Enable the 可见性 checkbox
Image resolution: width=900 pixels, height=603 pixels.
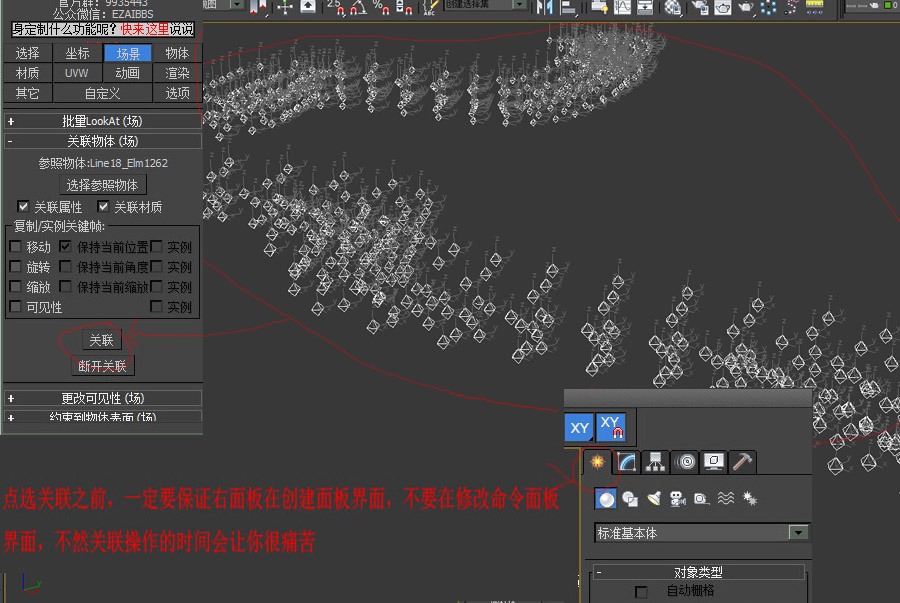(15, 306)
